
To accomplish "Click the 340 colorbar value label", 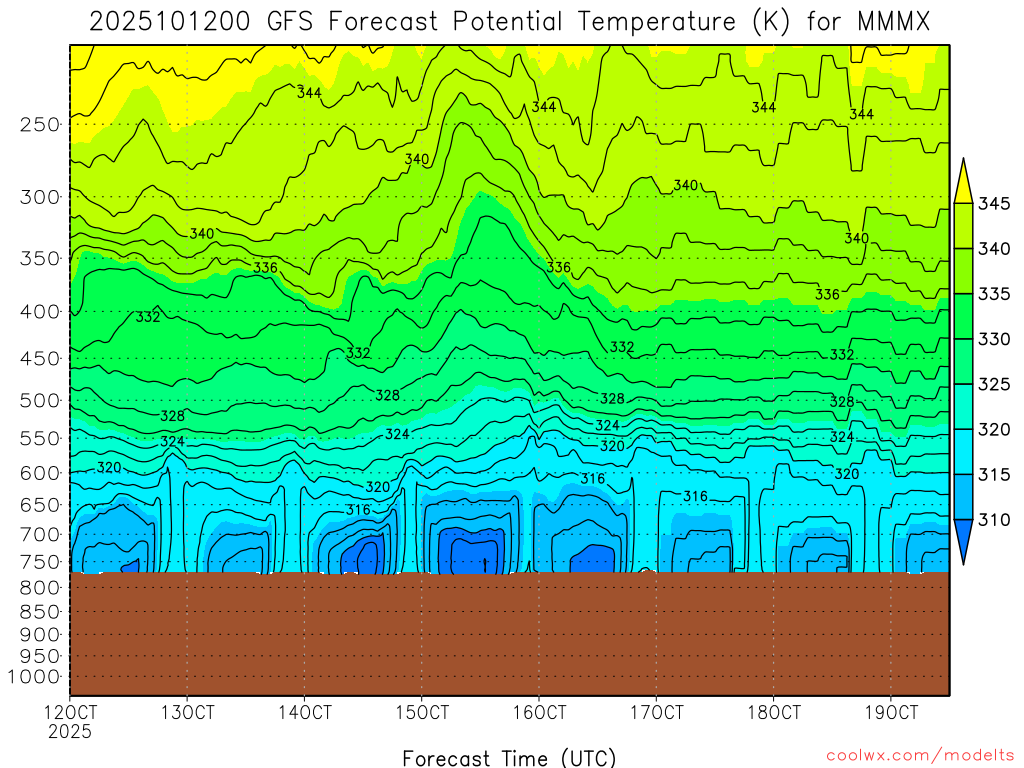I will click(994, 249).
